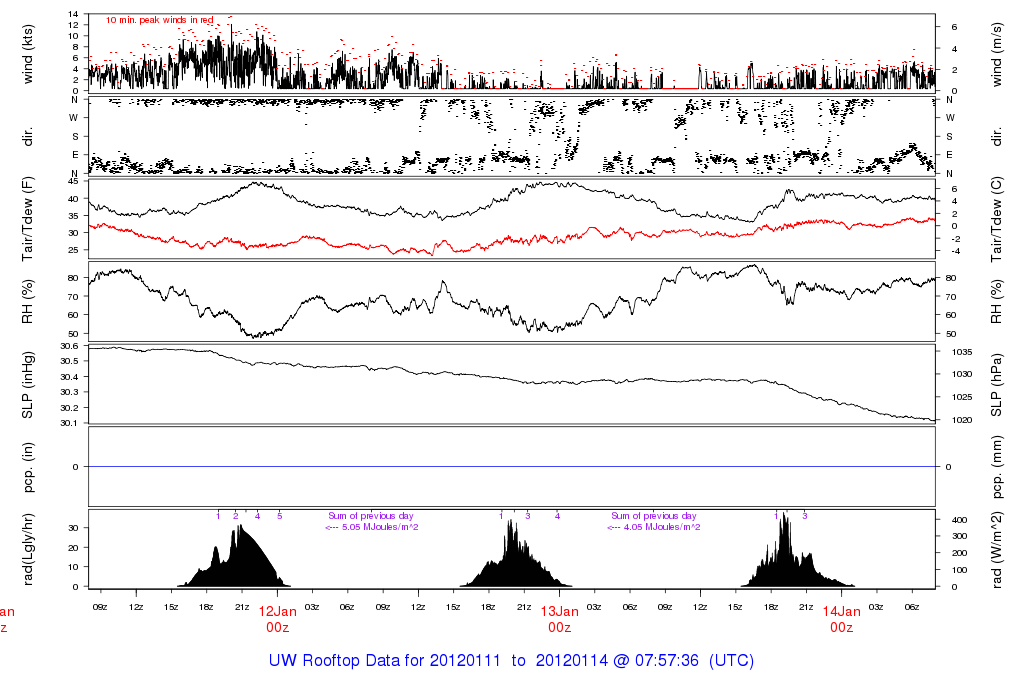
Task: Select the "wind (kts)" axis label
Action: pyautogui.click(x=27, y=54)
